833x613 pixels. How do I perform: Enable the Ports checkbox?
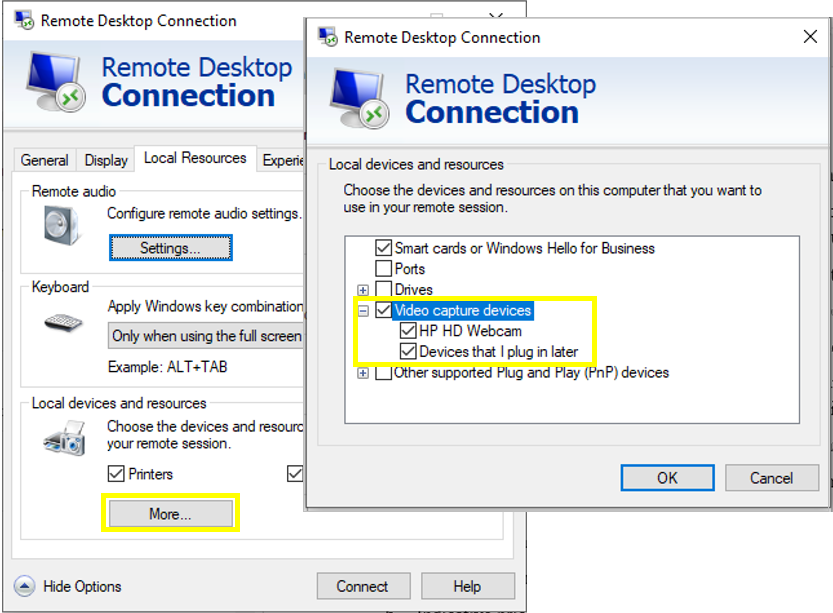pos(383,269)
